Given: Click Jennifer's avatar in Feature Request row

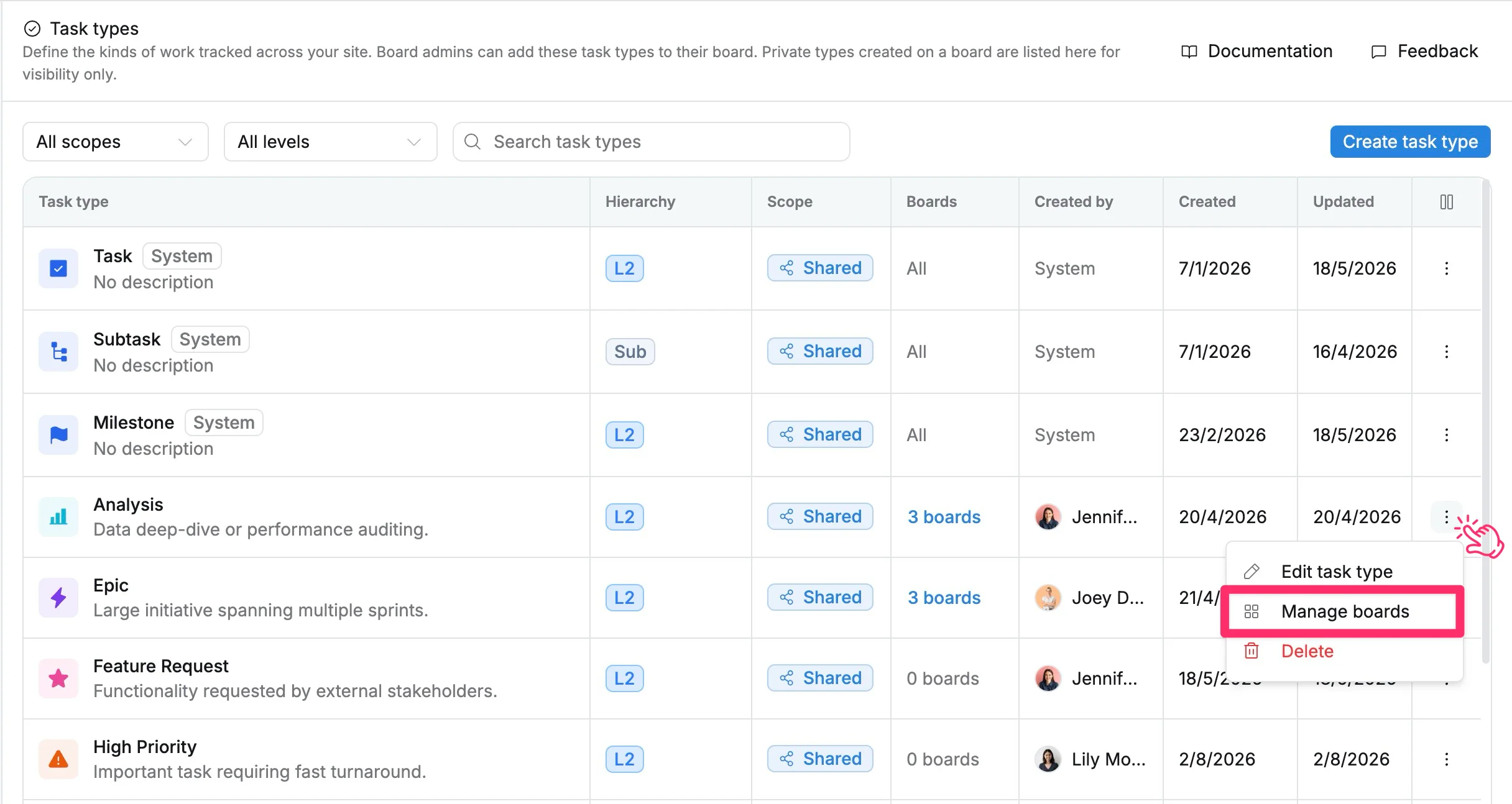Looking at the screenshot, I should pos(1048,678).
